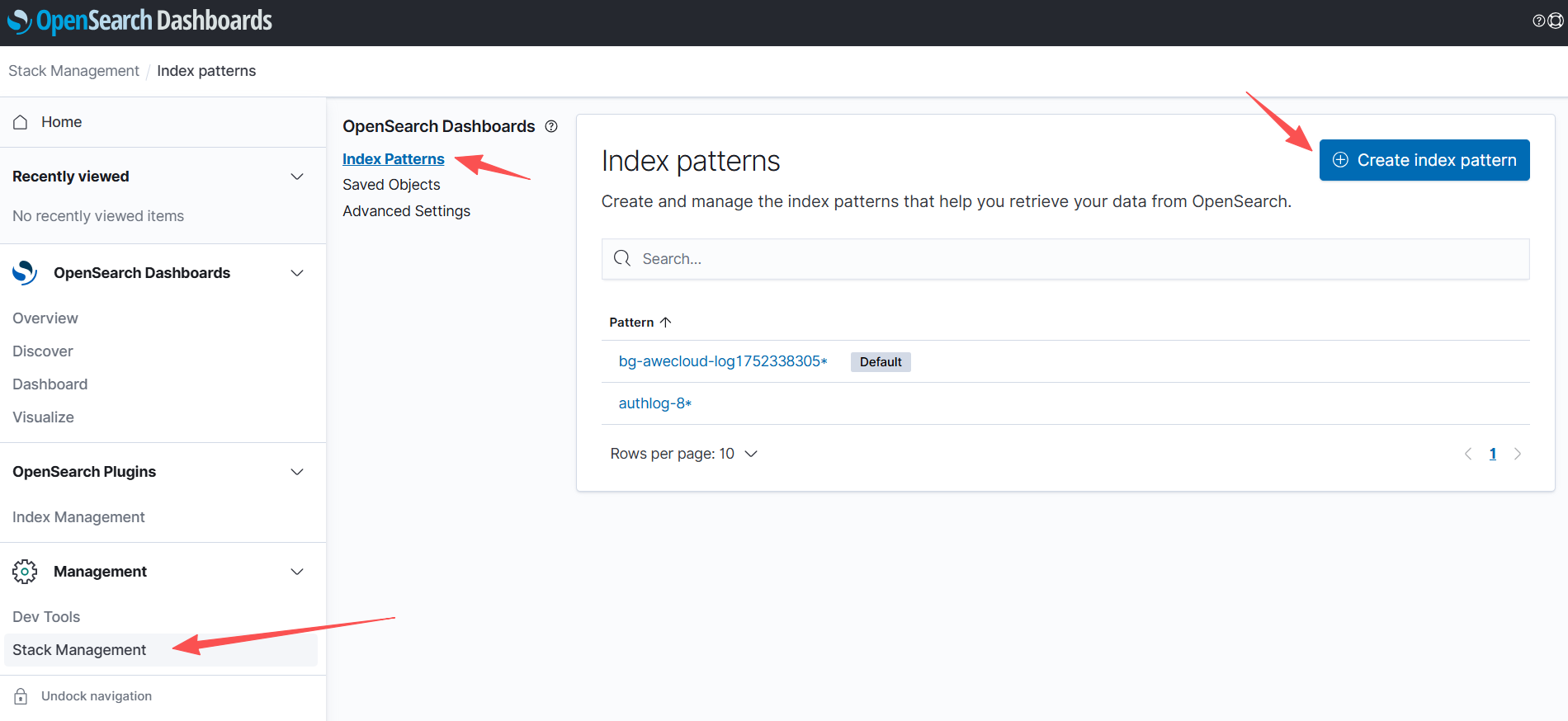Viewport: 1568px width, 721px height.
Task: Open the bg-awecloud-log1752338305* index pattern
Action: pos(722,361)
